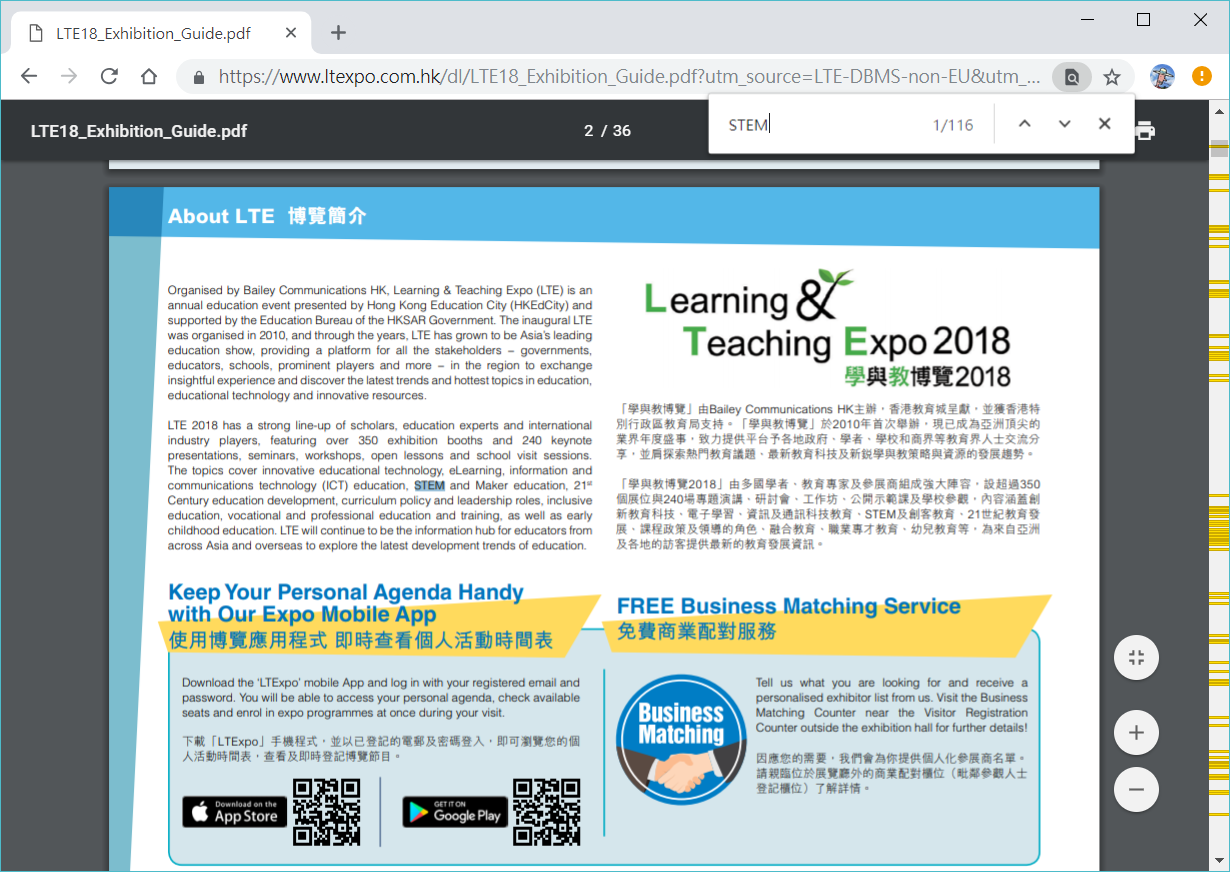Screen dimensions: 1230x872
Task: Click the PDF page number field
Action: tap(589, 131)
